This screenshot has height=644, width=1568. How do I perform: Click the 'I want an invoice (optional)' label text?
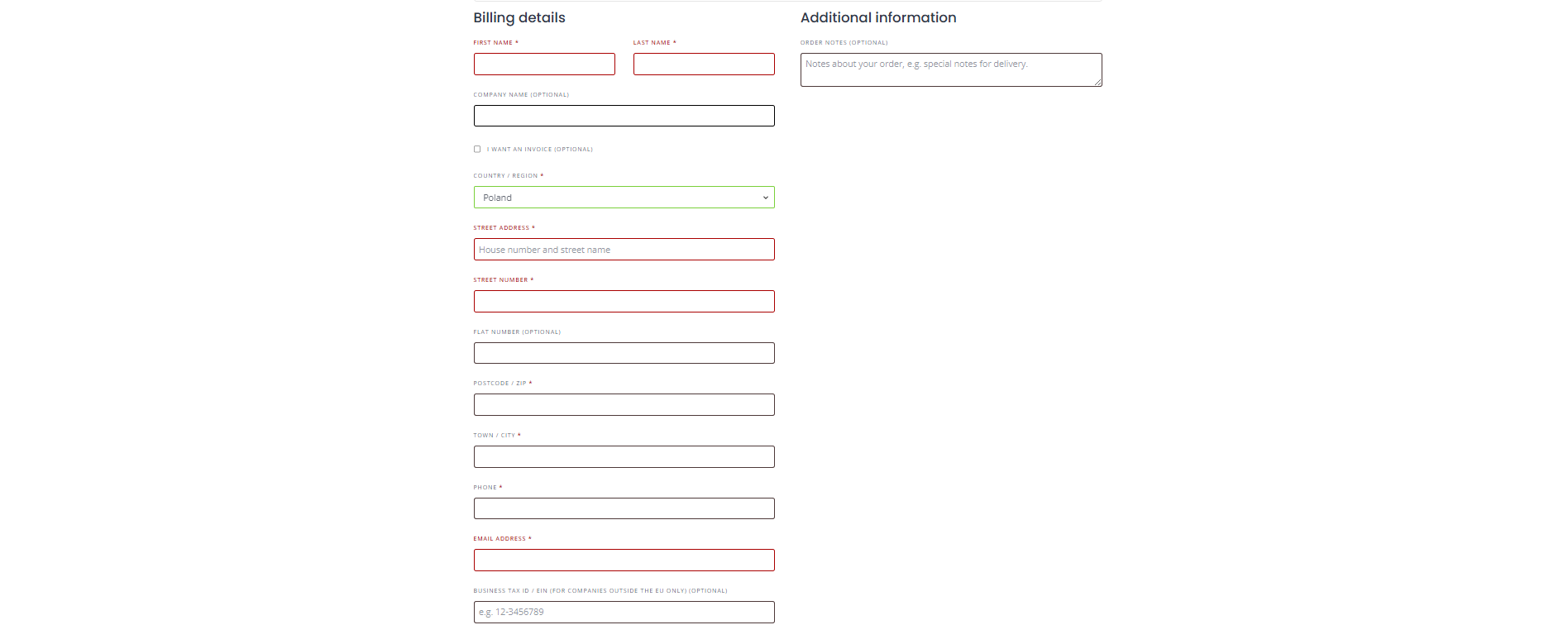pos(539,150)
